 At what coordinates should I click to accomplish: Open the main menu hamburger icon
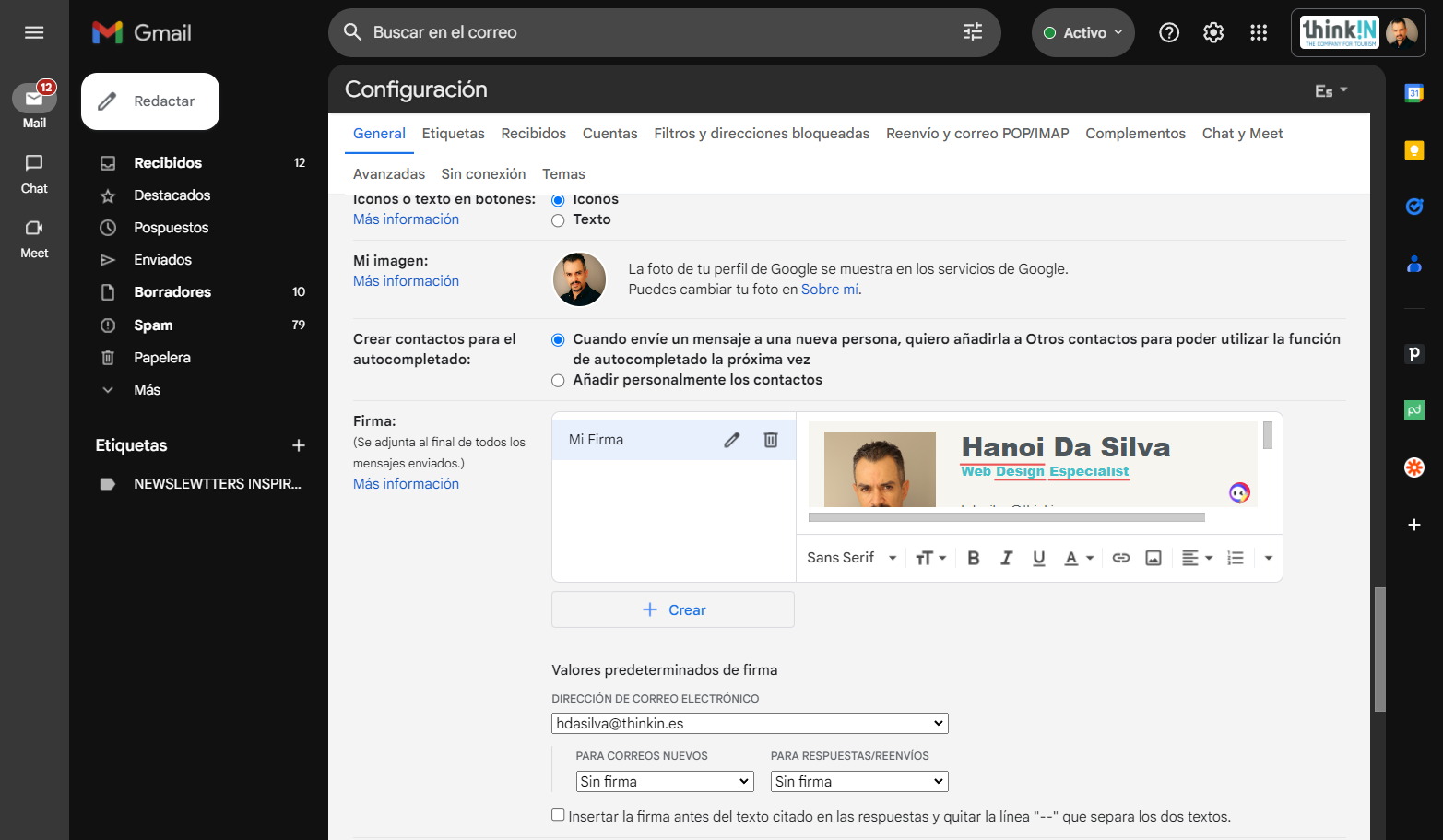pyautogui.click(x=34, y=32)
